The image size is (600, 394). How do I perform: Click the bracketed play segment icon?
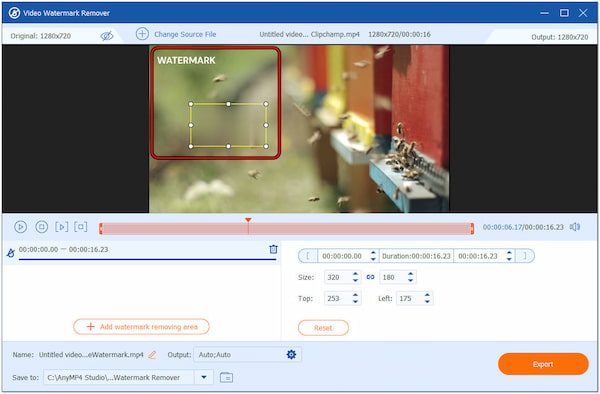coord(62,227)
